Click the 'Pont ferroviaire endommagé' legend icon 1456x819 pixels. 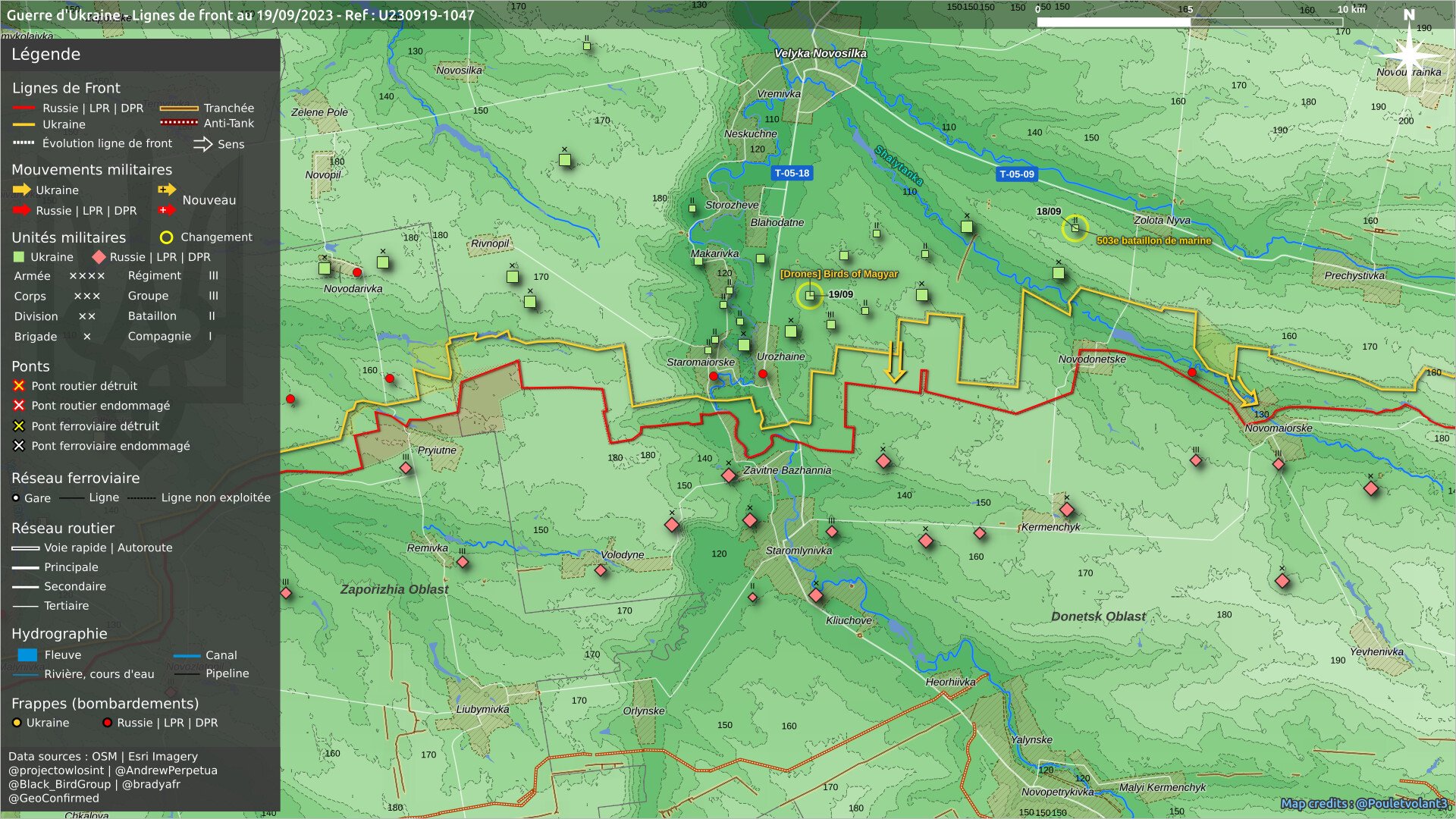point(19,446)
